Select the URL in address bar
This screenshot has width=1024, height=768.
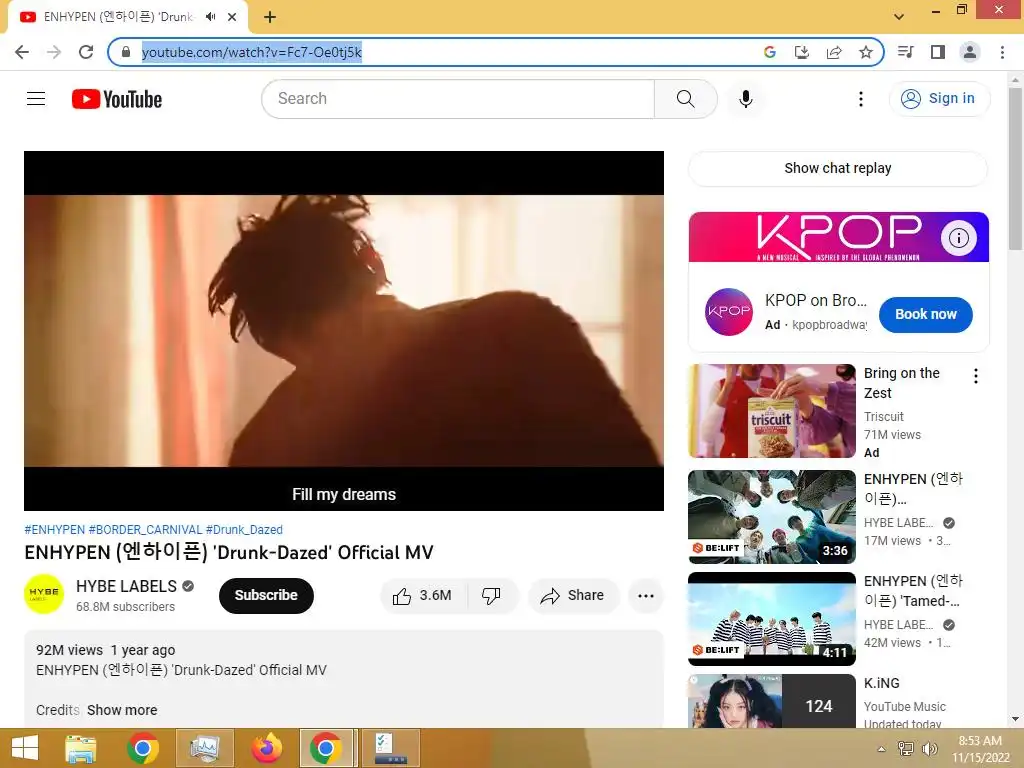point(251,52)
